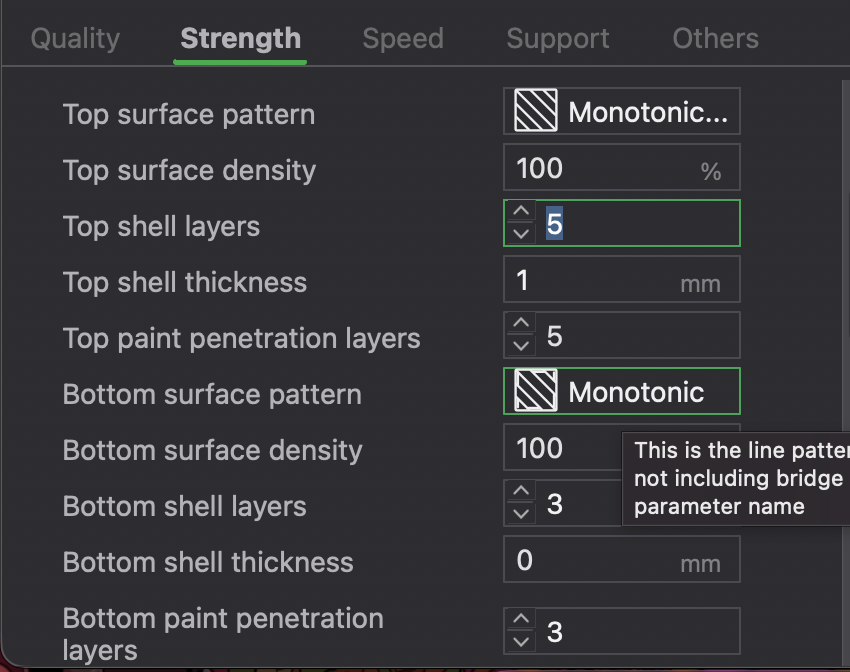Increase Bottom shell layers with up arrow
850x672 pixels.
[520, 492]
